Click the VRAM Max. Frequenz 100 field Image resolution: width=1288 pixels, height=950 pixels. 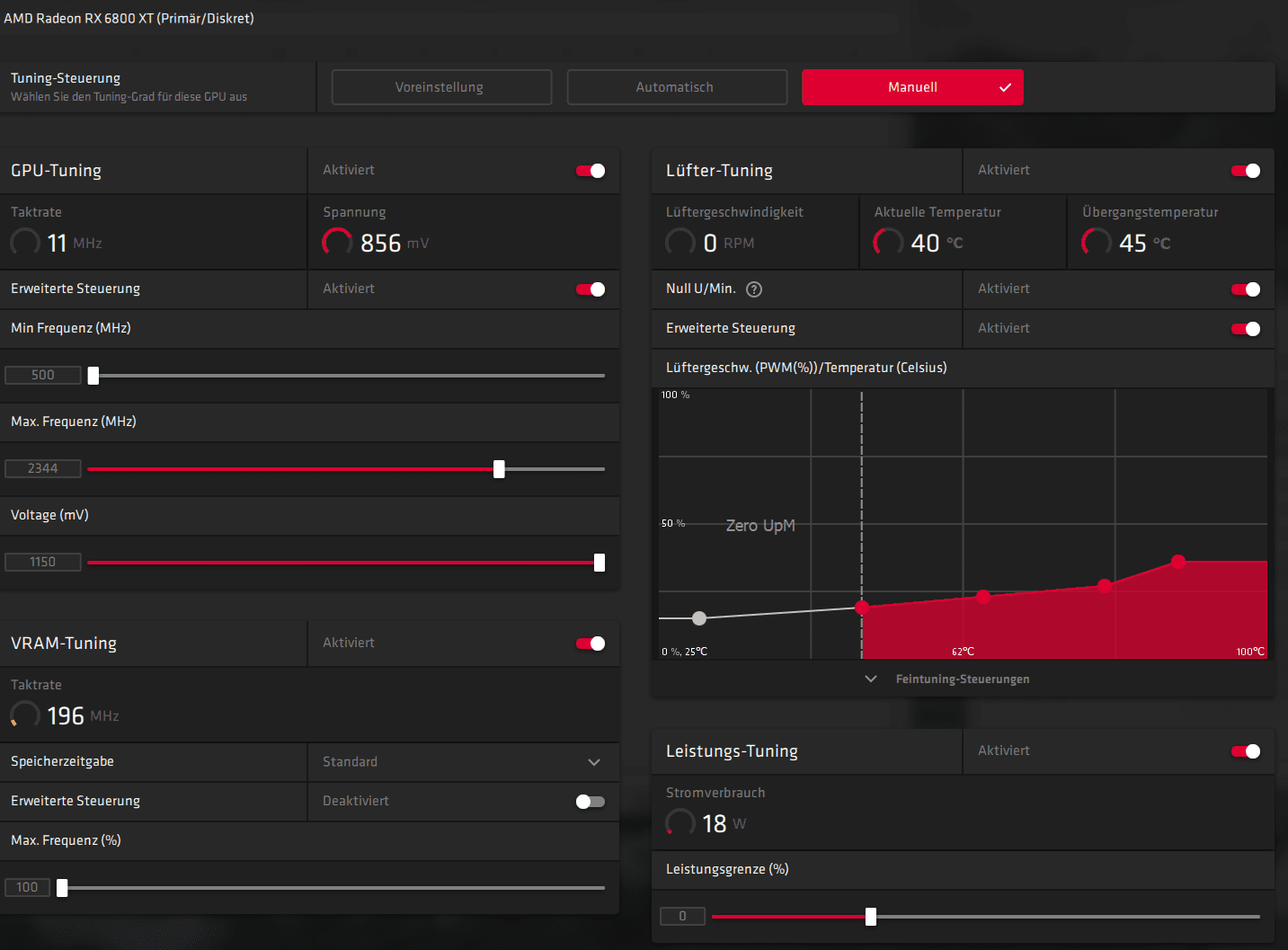point(27,887)
